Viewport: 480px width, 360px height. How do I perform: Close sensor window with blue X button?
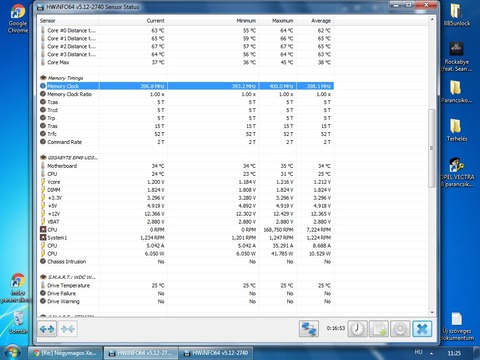coord(422,329)
